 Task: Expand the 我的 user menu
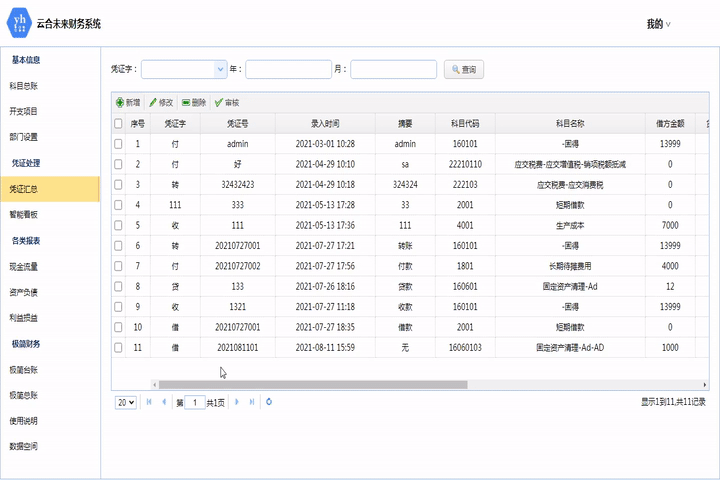658,24
